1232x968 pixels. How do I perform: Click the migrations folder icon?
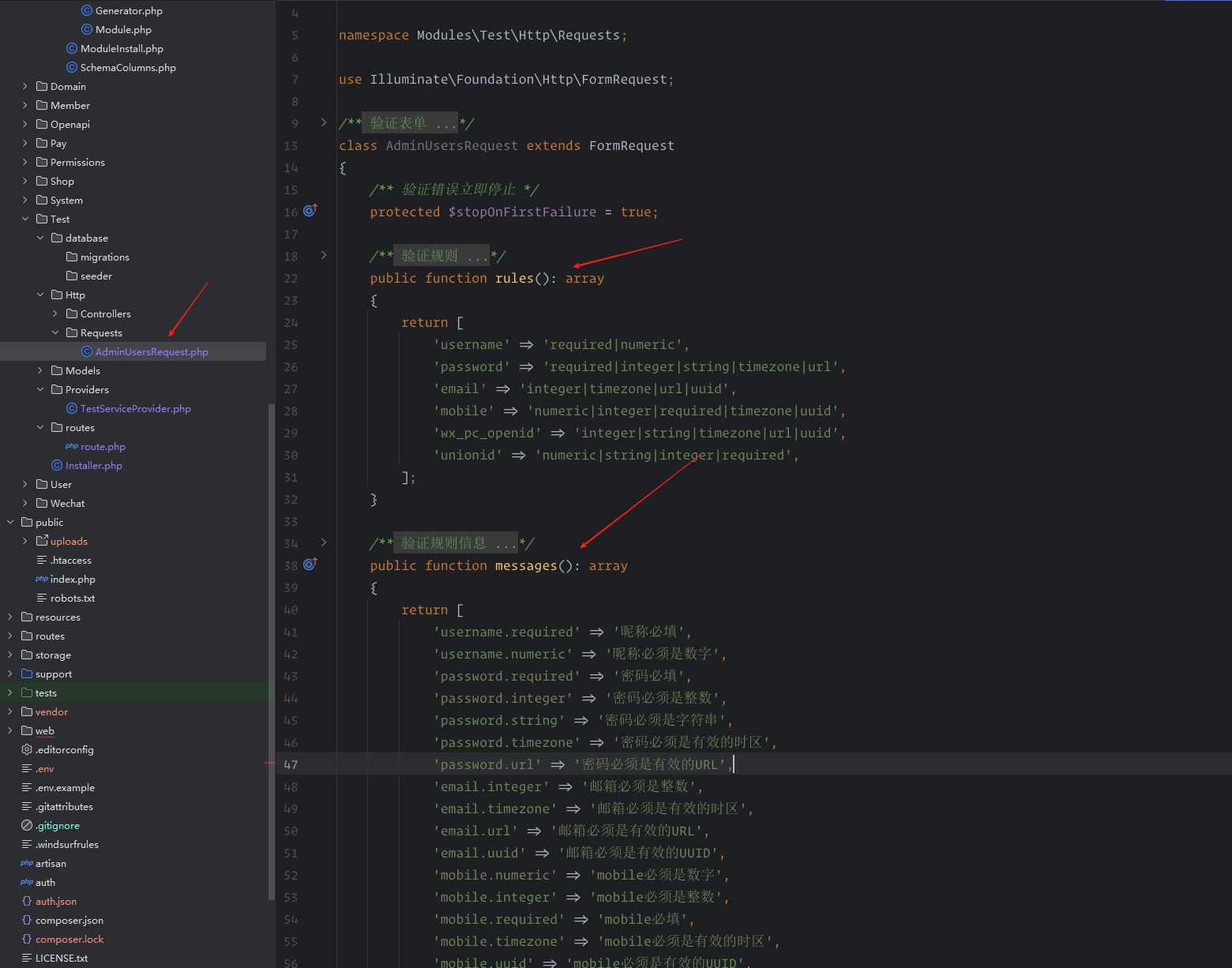(x=72, y=257)
